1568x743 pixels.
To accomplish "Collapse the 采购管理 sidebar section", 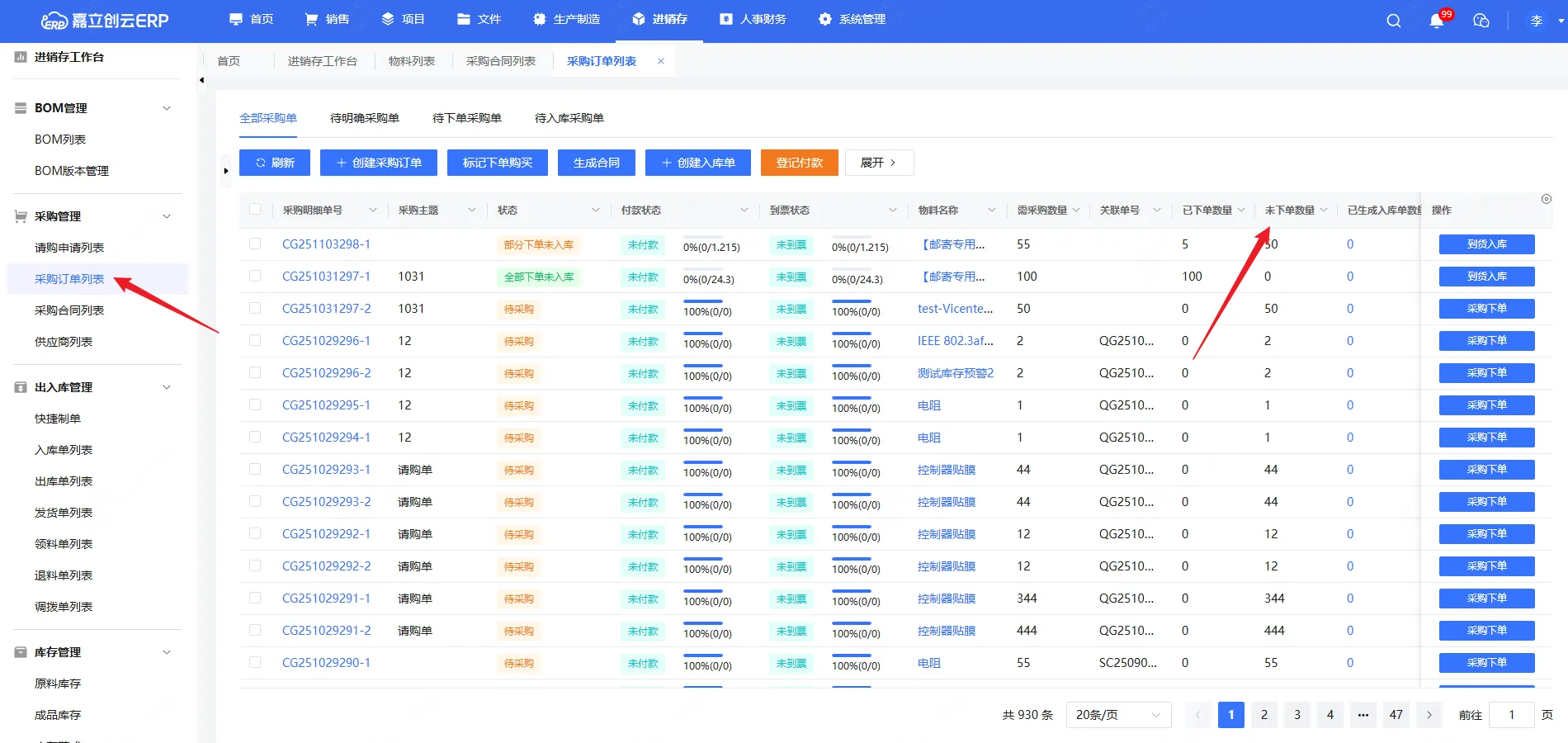I will click(167, 216).
